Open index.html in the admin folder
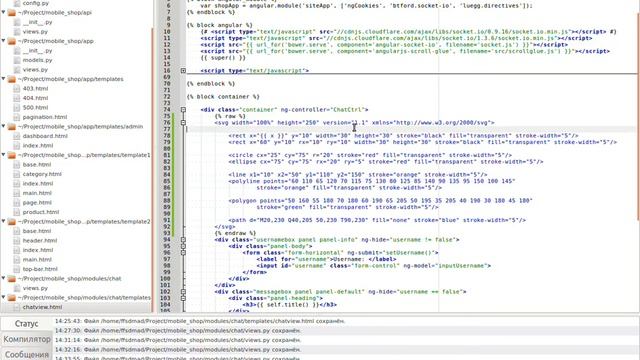The height and width of the screenshot is (360, 640). coord(38,146)
